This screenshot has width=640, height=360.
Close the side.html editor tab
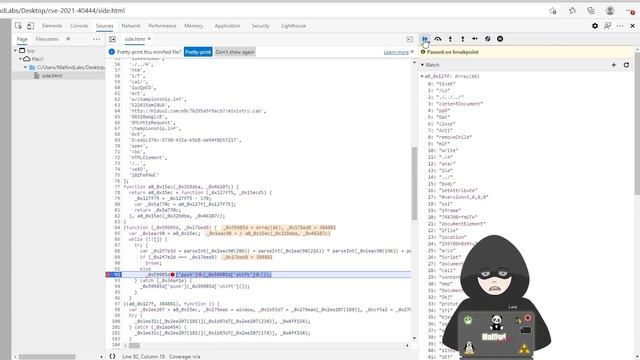point(149,39)
